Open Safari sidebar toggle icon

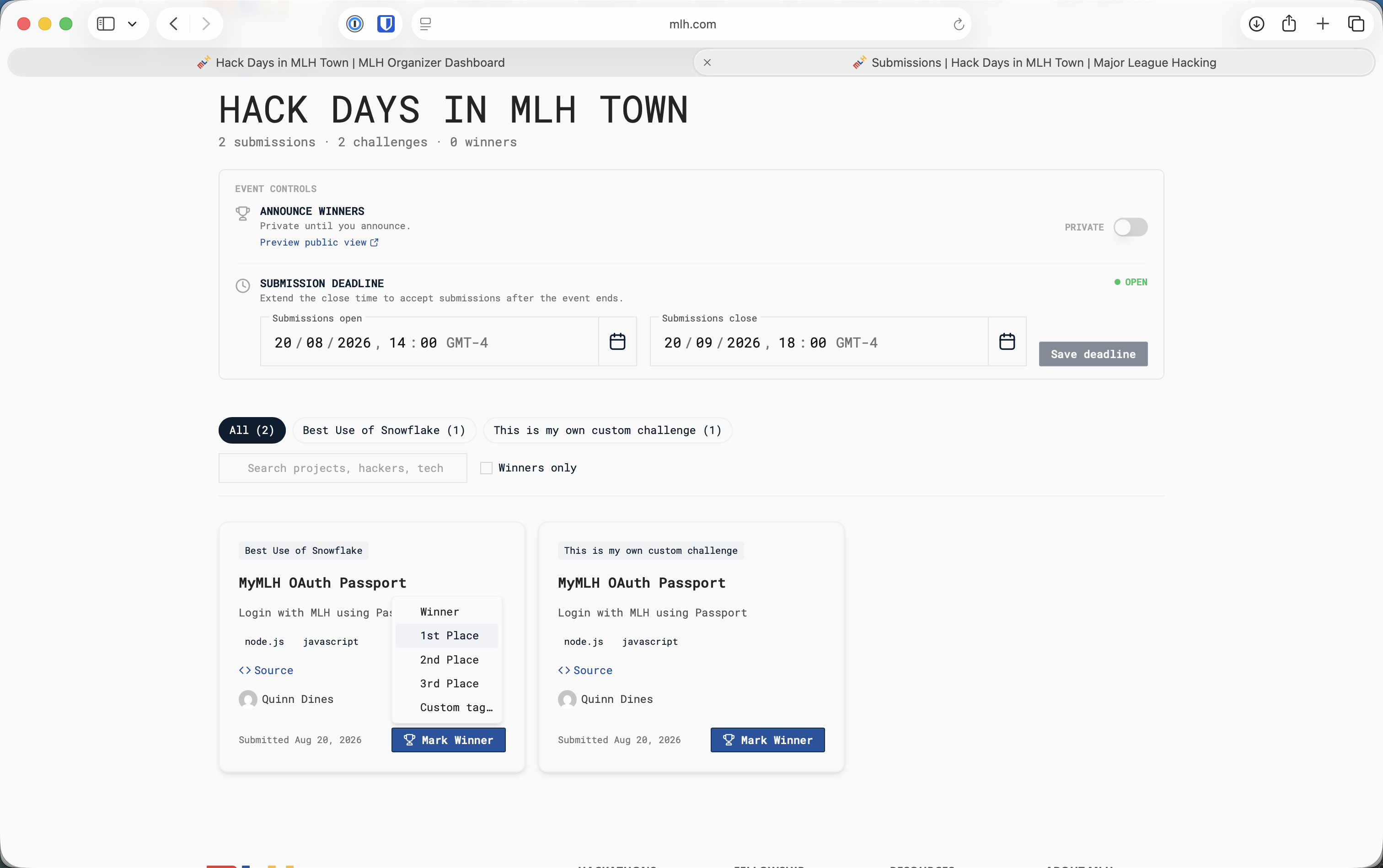point(106,24)
